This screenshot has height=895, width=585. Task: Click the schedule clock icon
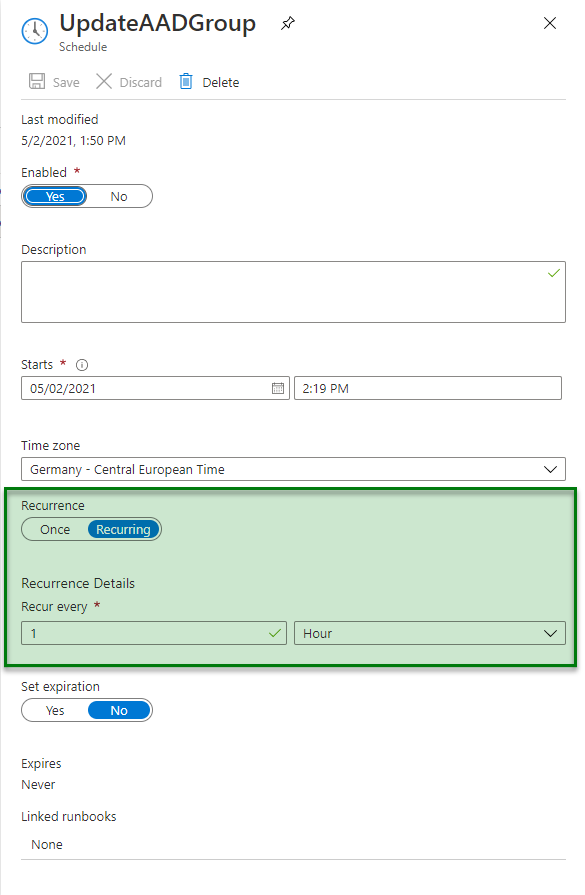(35, 31)
